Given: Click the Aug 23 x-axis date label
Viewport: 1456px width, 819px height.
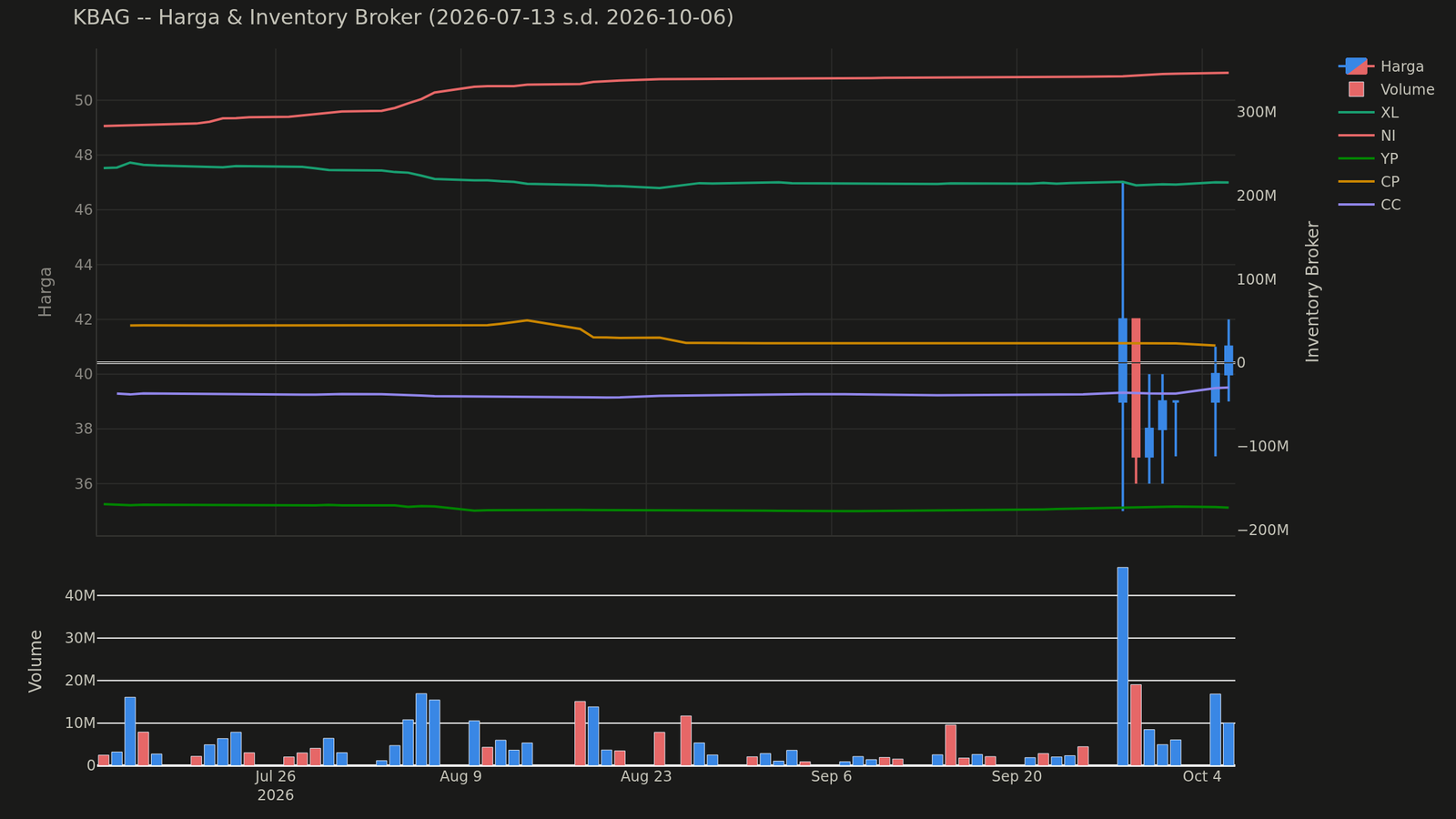Looking at the screenshot, I should 646,776.
